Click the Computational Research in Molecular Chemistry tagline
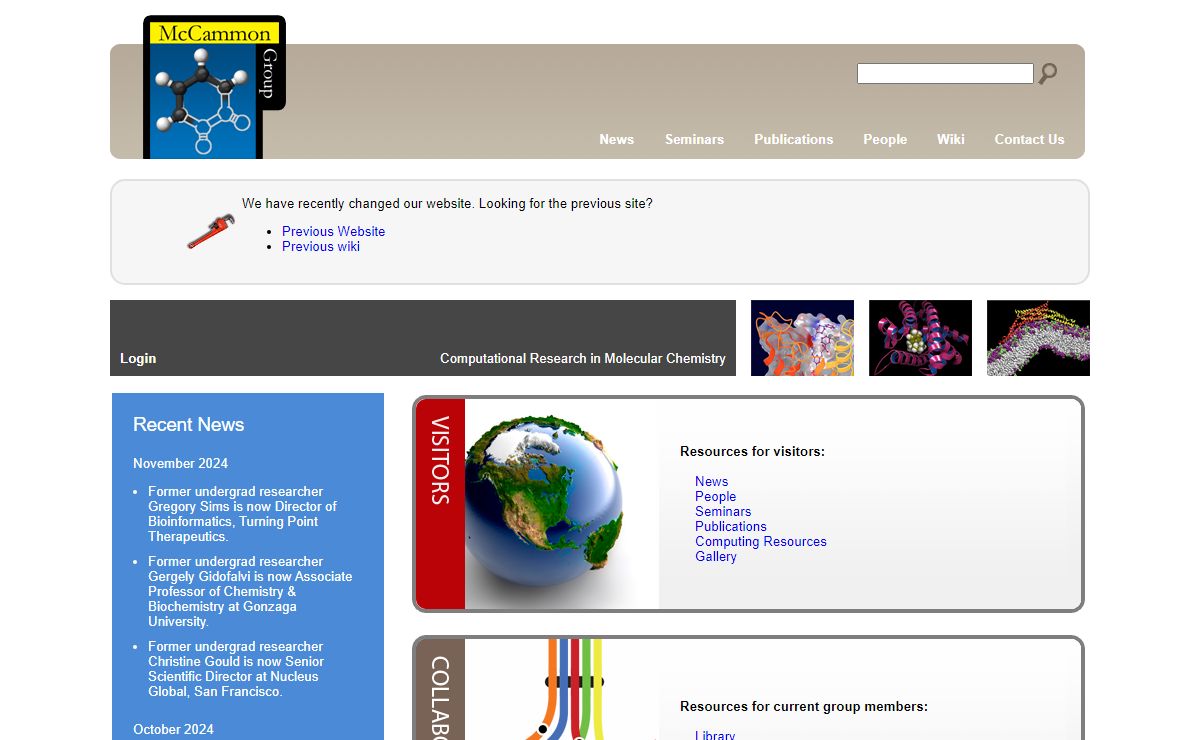 [583, 358]
